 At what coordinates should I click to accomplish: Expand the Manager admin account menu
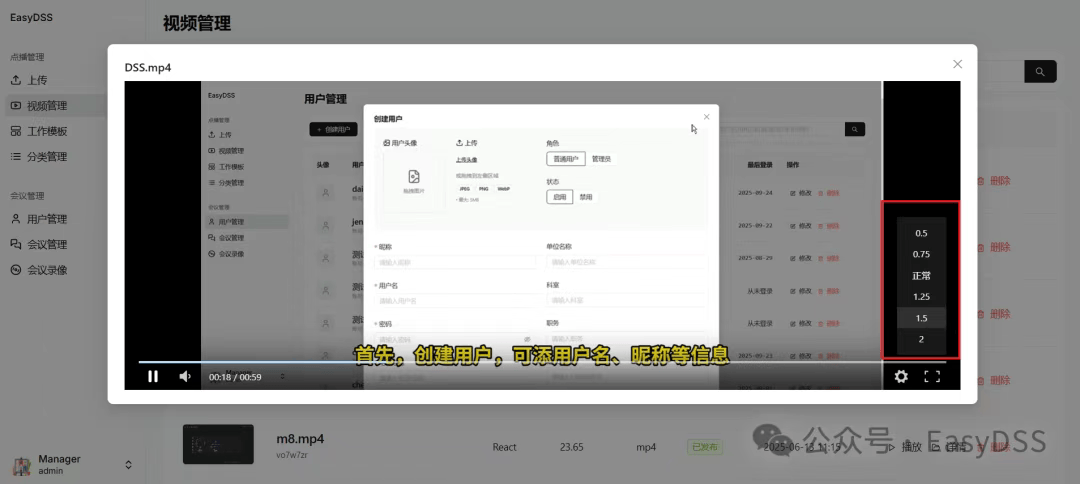click(x=128, y=465)
